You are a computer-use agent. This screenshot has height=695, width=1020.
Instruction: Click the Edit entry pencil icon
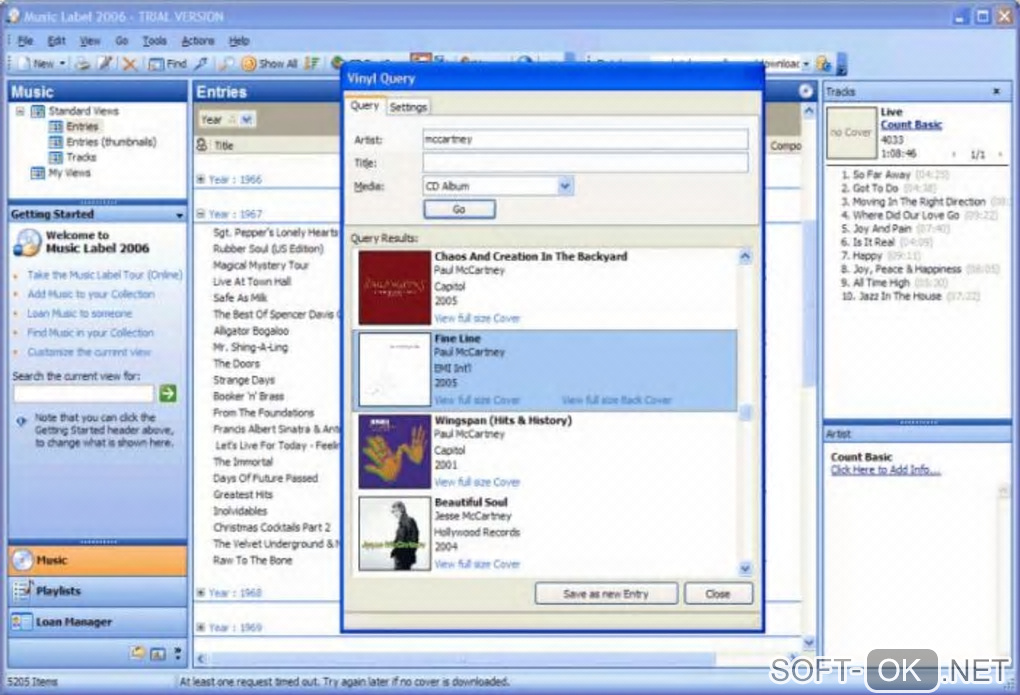[105, 64]
